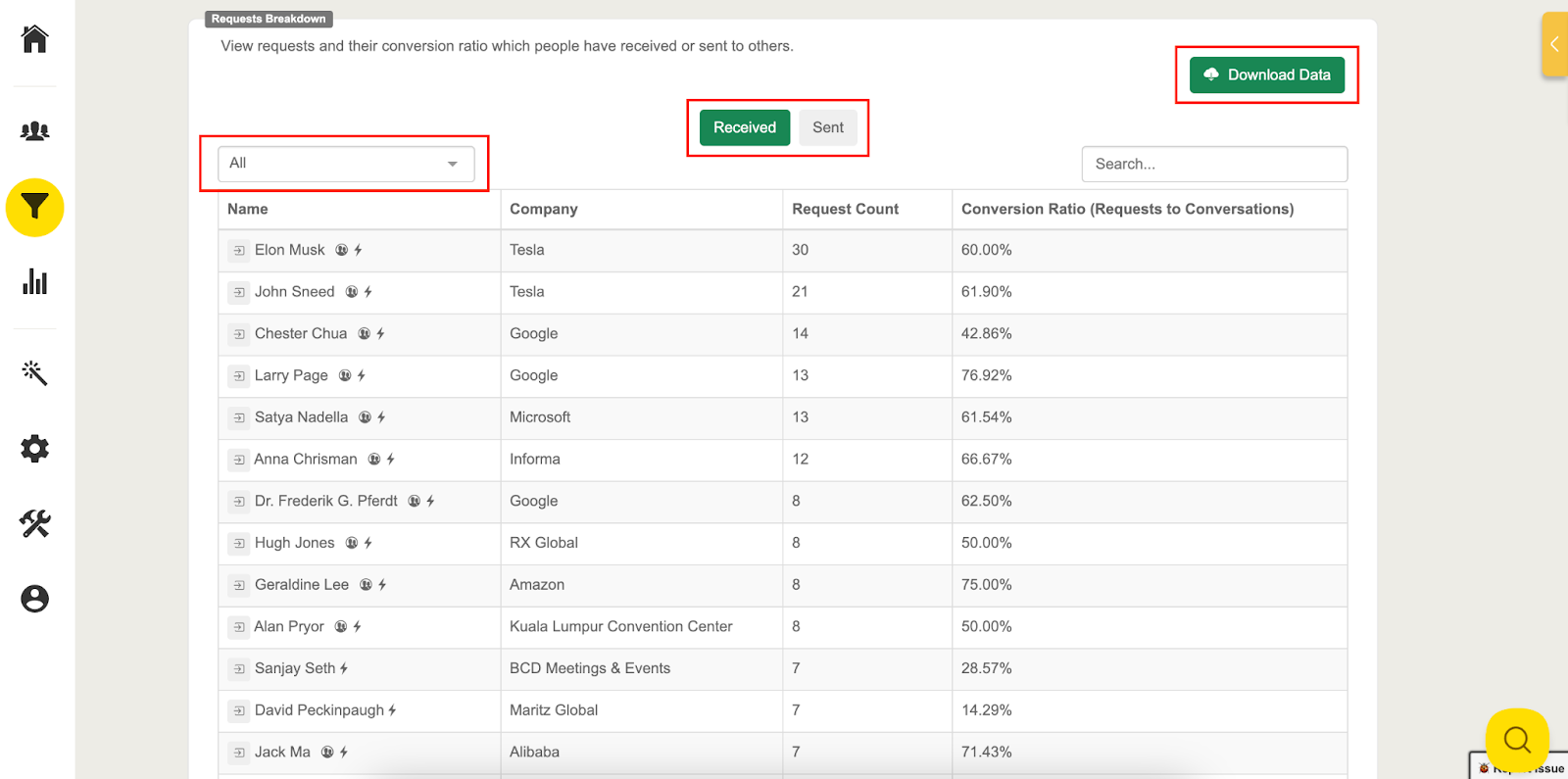Click the group badge icon next to Larry Page
This screenshot has width=1568, height=779.
[345, 375]
